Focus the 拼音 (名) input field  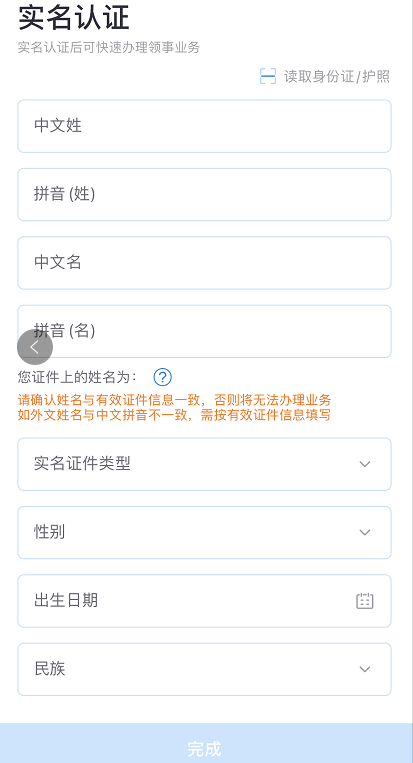[204, 331]
